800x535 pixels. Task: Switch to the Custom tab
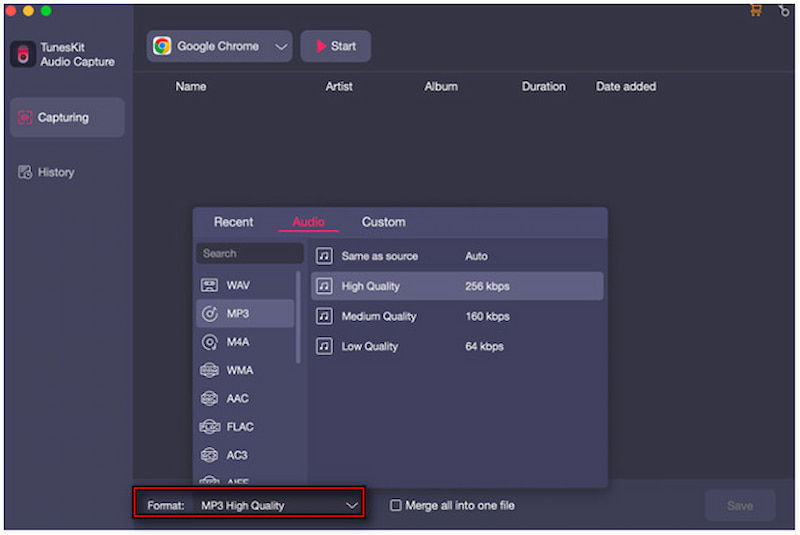(x=384, y=222)
